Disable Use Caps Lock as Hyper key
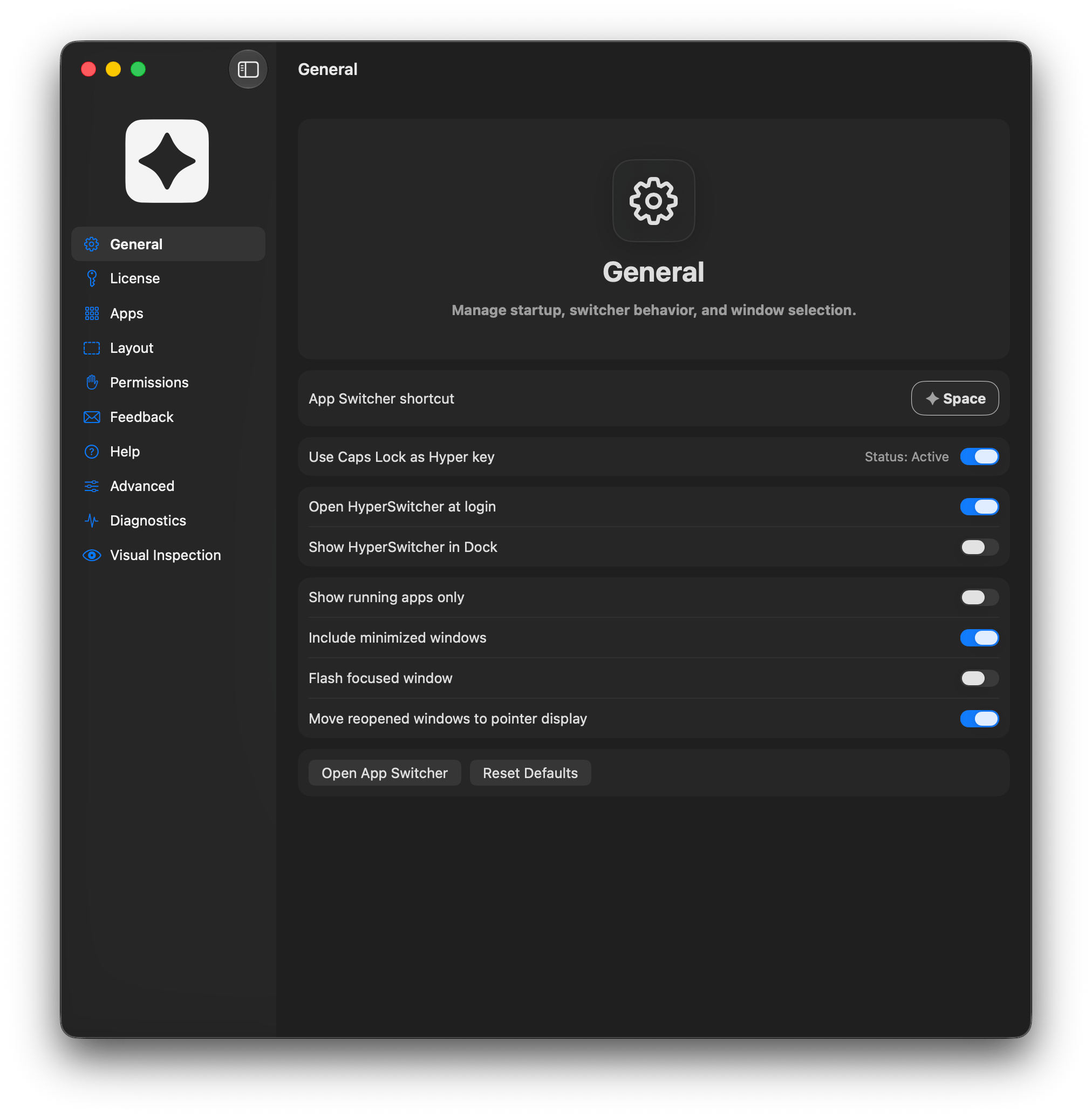The height and width of the screenshot is (1118, 1092). (979, 457)
